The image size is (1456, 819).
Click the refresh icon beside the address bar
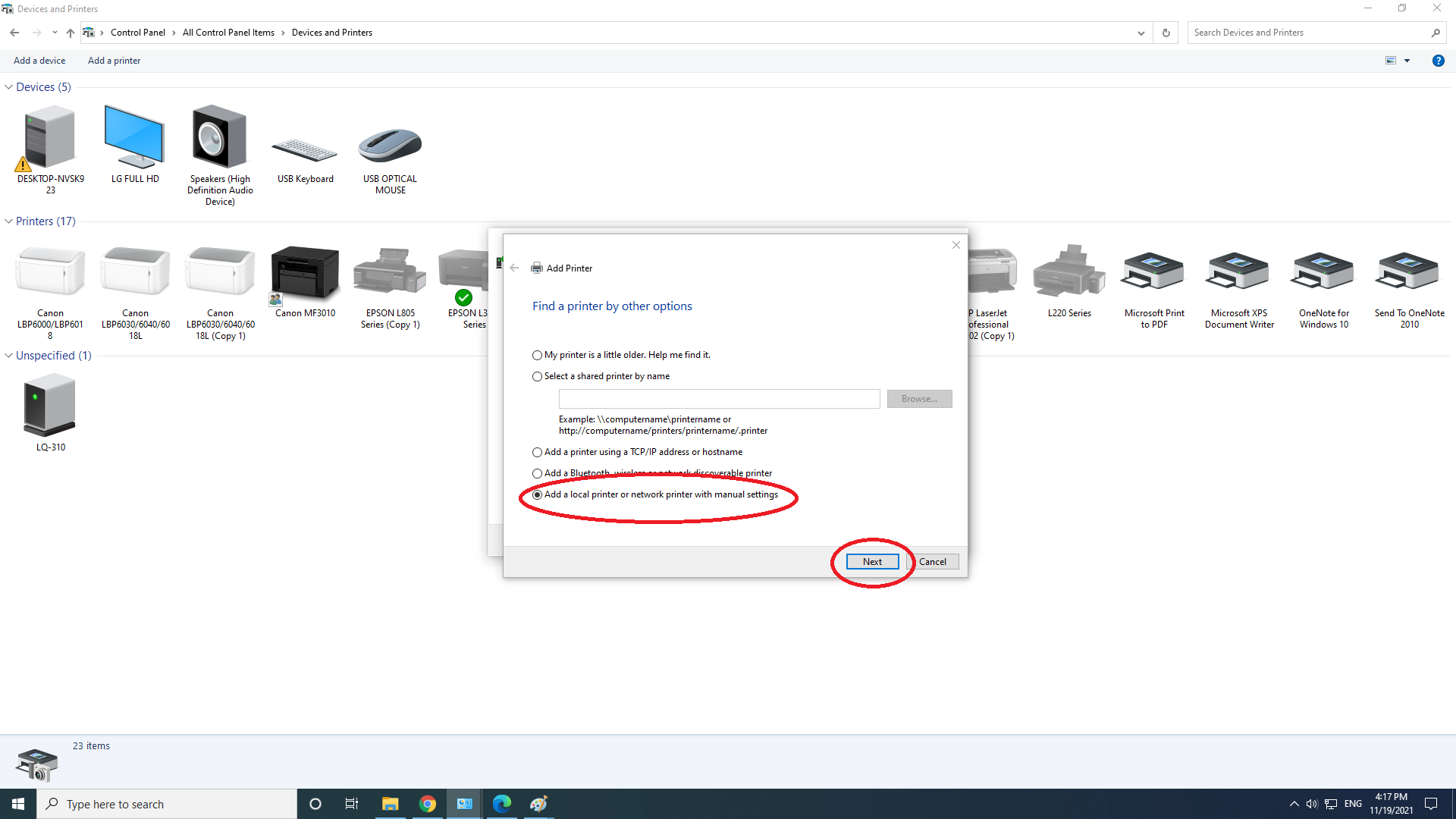[x=1166, y=33]
